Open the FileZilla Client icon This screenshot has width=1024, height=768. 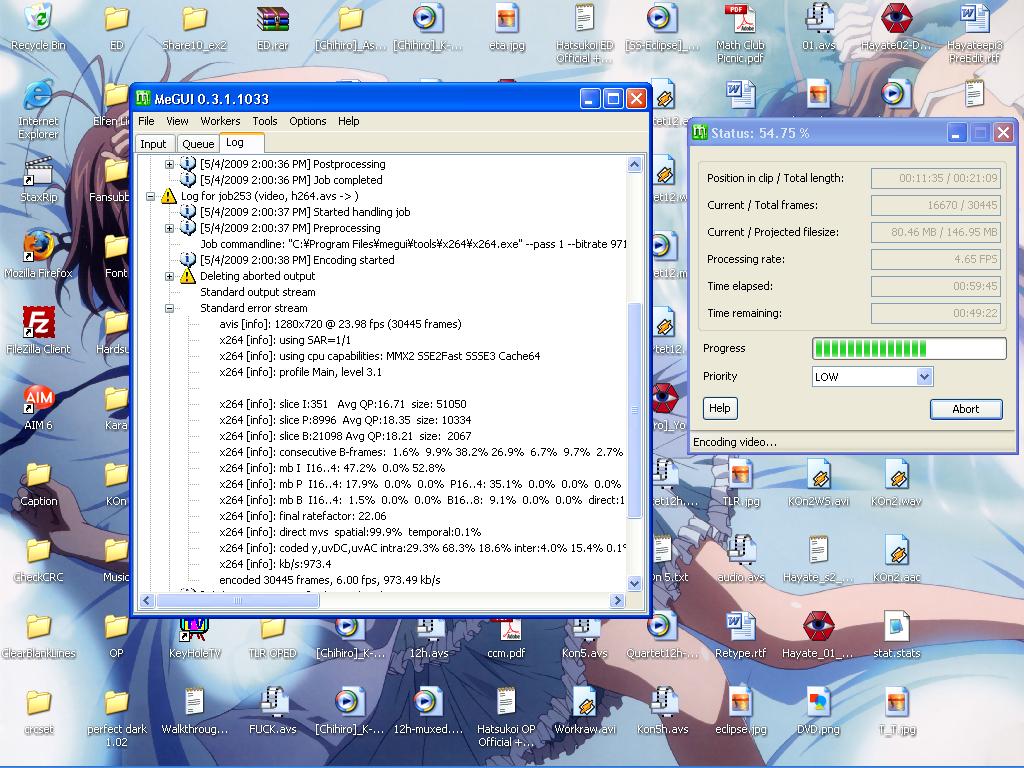coord(38,325)
